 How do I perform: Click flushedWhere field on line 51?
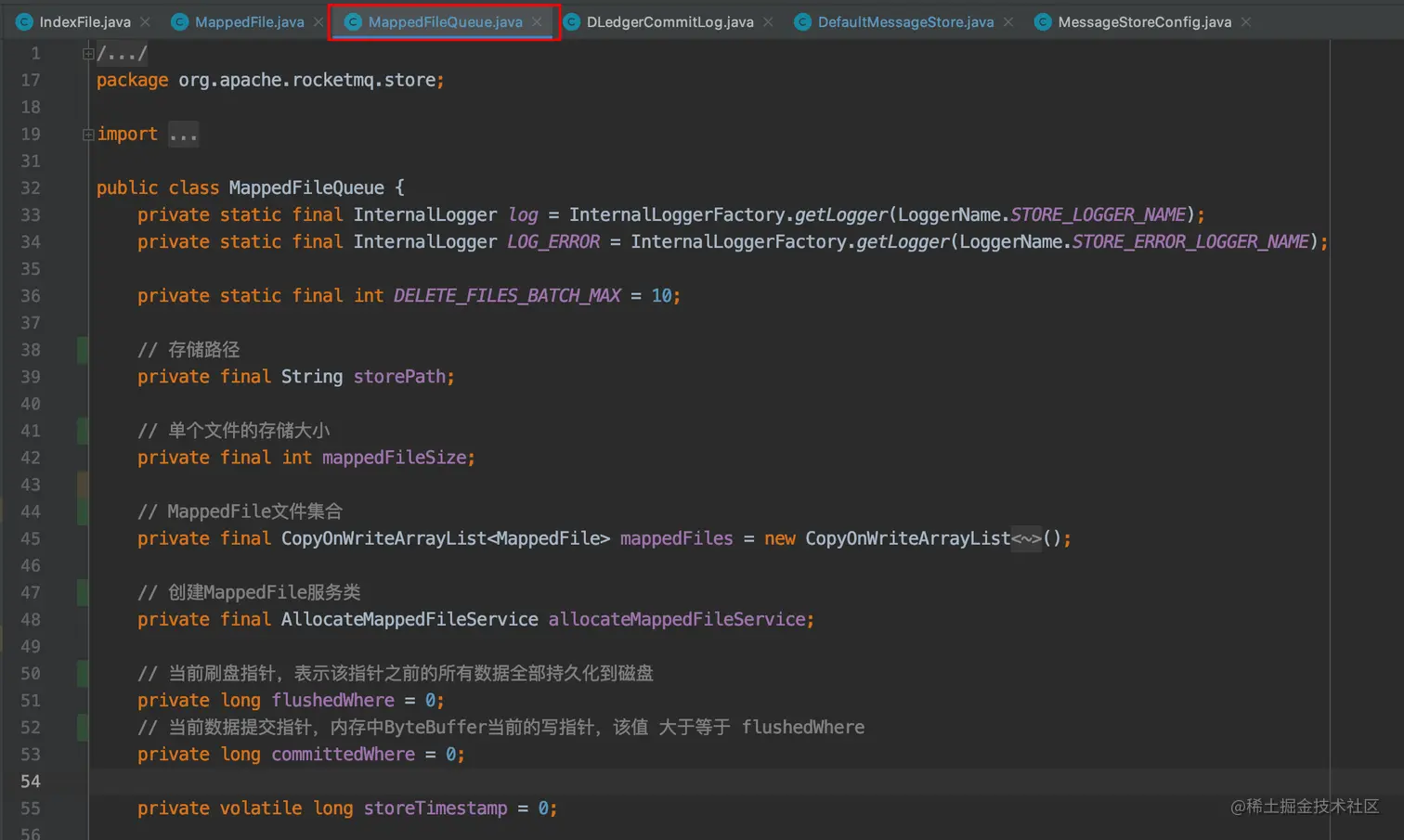click(332, 701)
